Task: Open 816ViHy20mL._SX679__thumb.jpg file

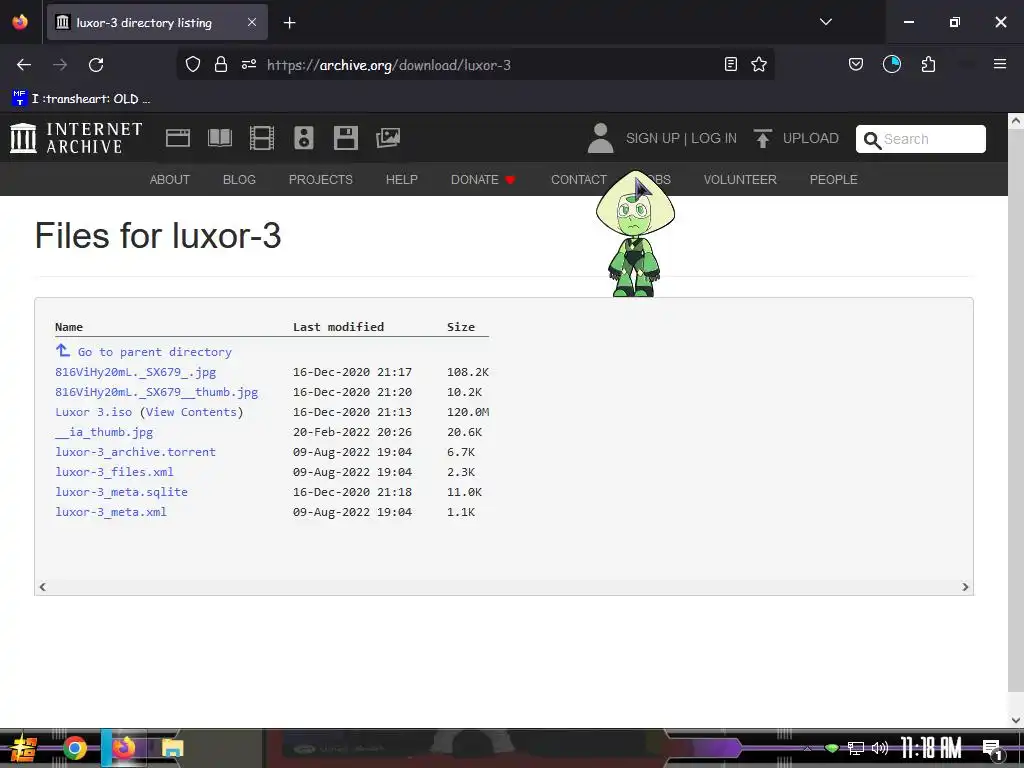Action: point(156,392)
